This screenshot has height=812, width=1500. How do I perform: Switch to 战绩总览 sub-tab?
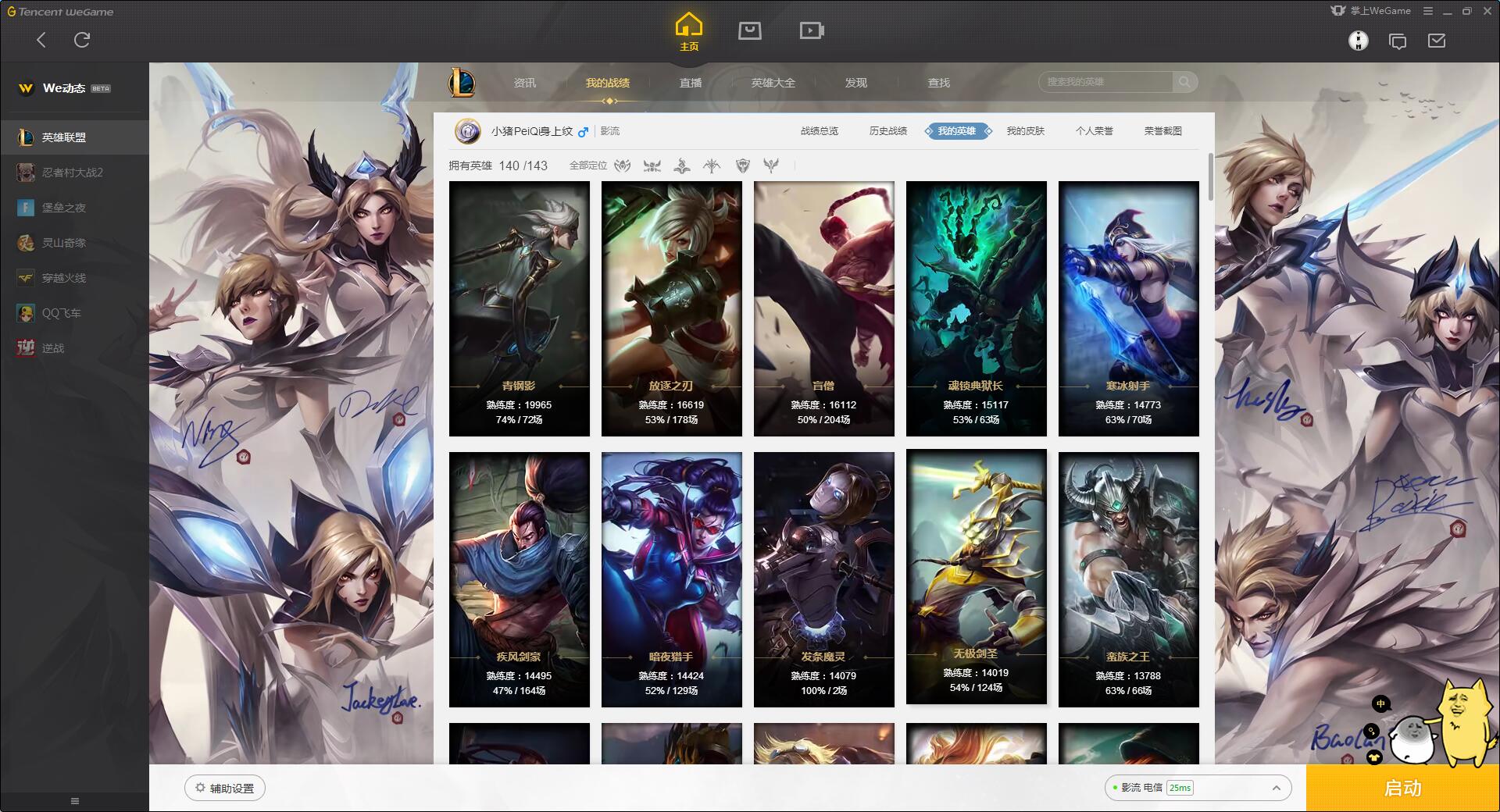(x=820, y=131)
